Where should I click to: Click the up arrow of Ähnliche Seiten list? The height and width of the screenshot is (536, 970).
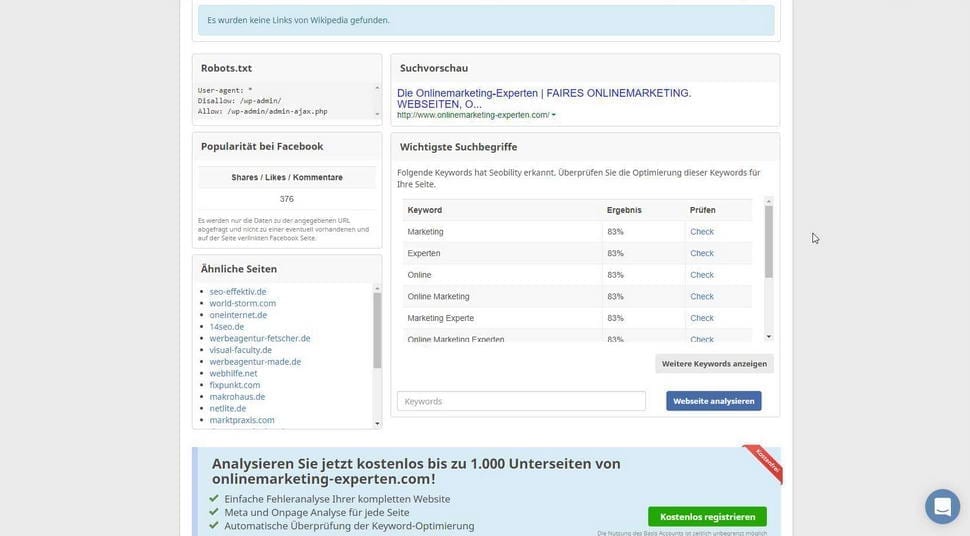point(377,288)
